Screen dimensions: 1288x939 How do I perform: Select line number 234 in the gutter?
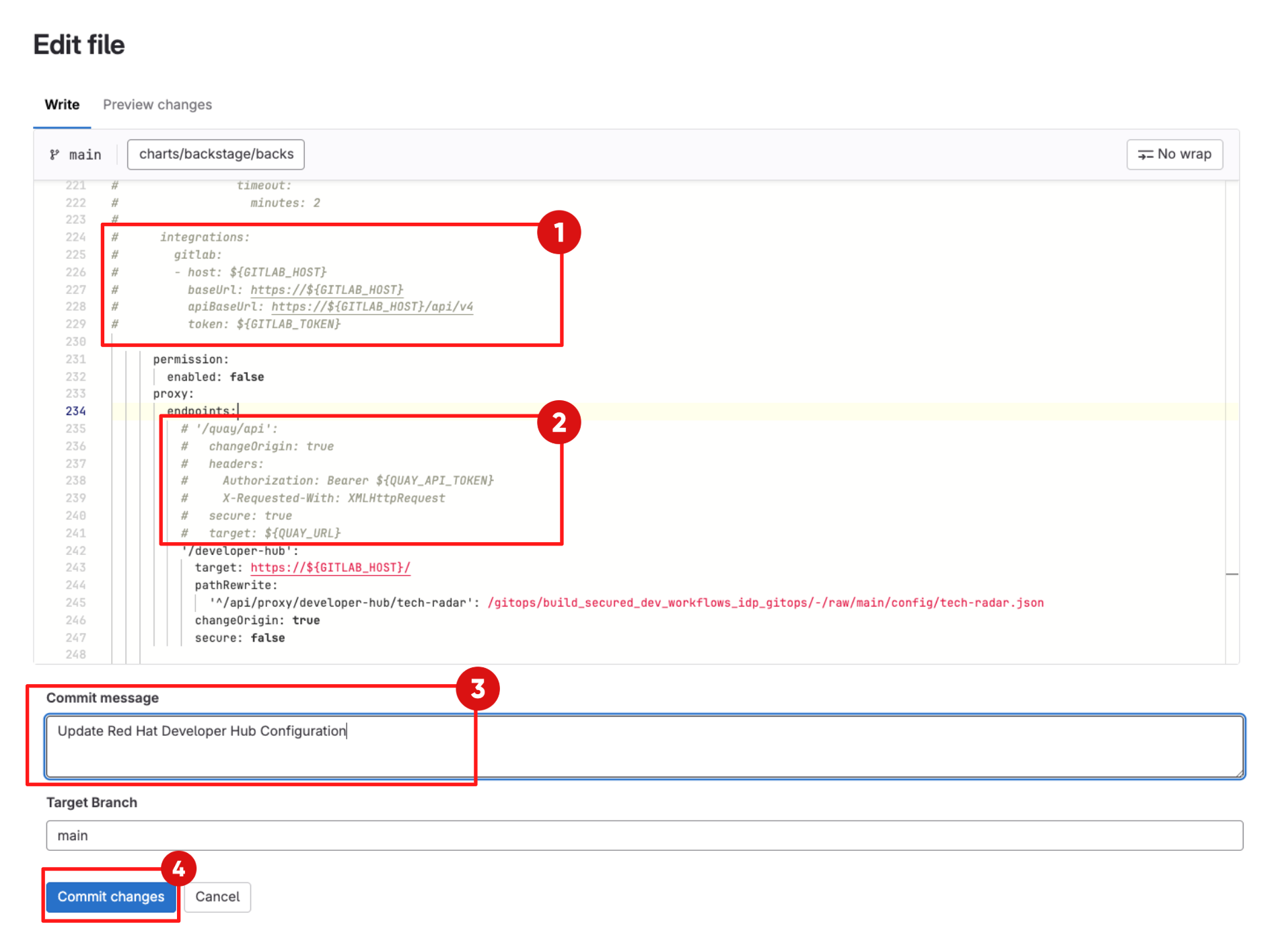click(75, 411)
